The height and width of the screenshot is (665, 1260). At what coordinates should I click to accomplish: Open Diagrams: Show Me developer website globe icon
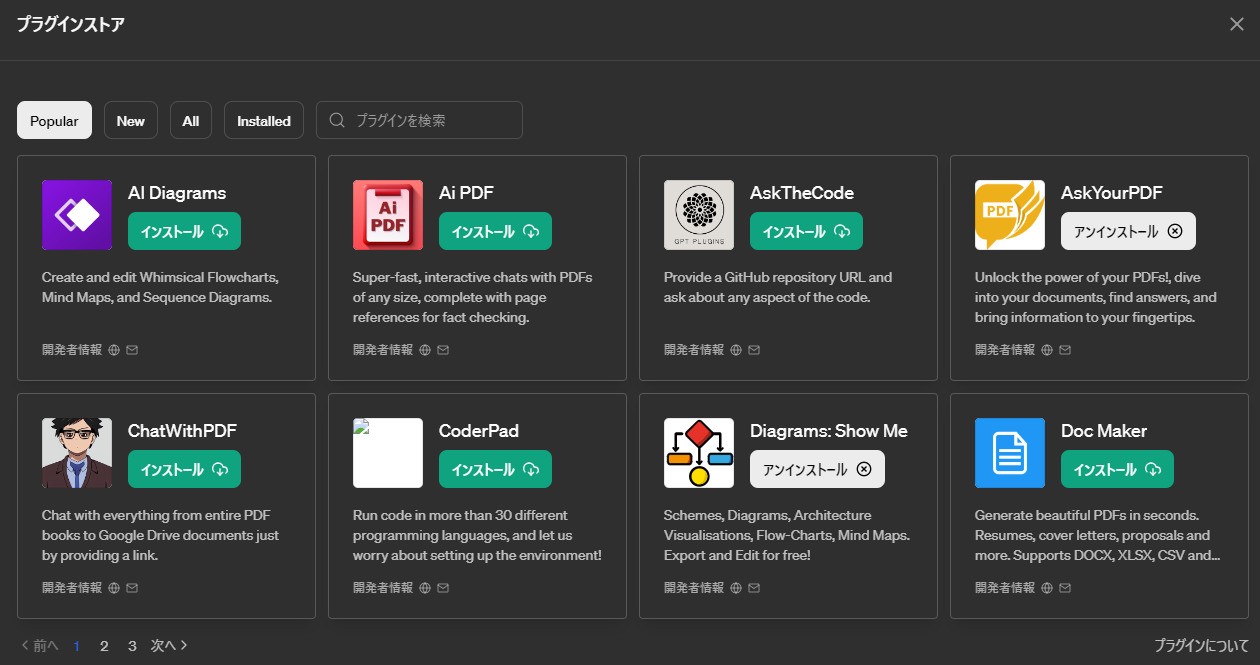click(736, 588)
